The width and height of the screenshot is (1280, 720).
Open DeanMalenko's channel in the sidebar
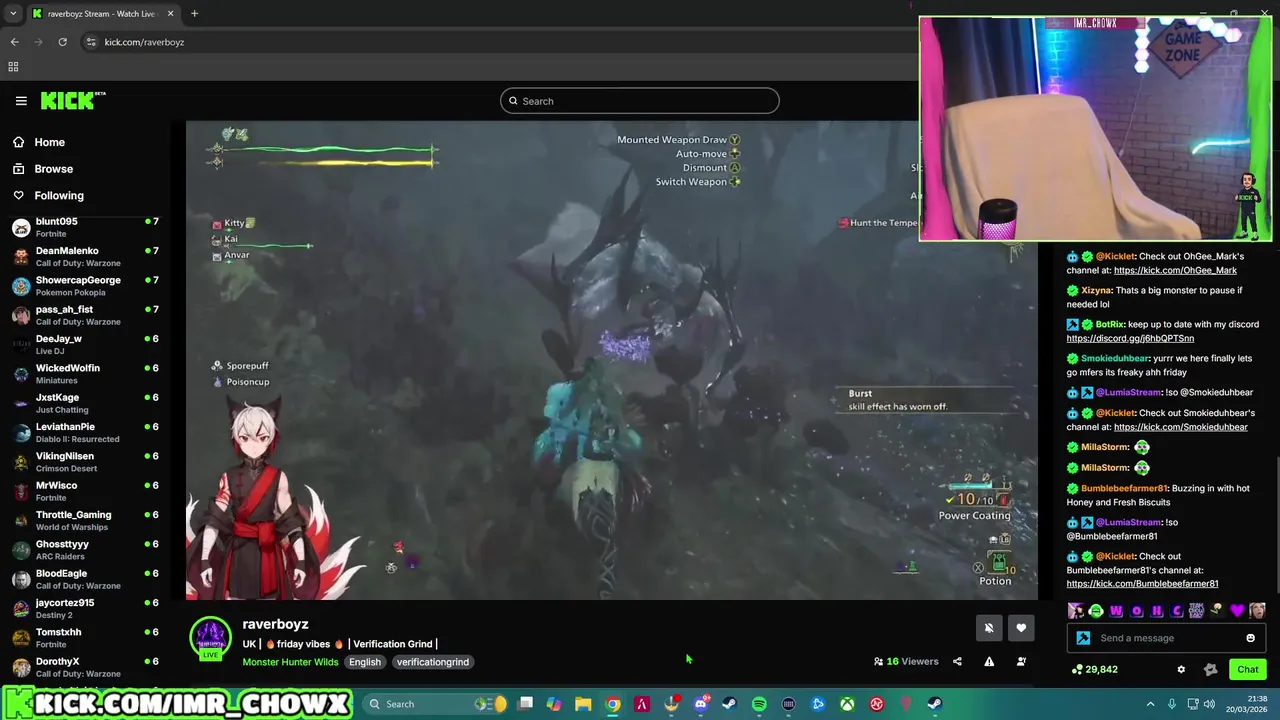[85, 257]
